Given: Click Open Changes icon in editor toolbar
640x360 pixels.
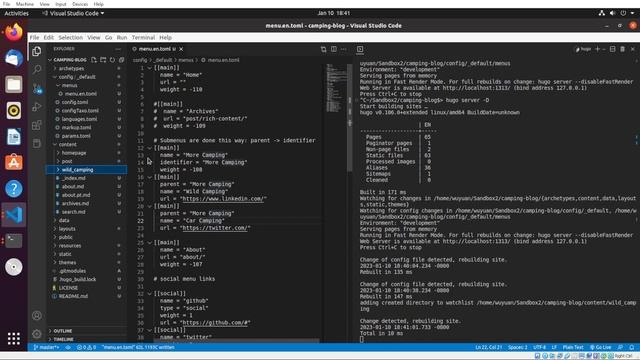Looking at the screenshot, I should point(323,49).
